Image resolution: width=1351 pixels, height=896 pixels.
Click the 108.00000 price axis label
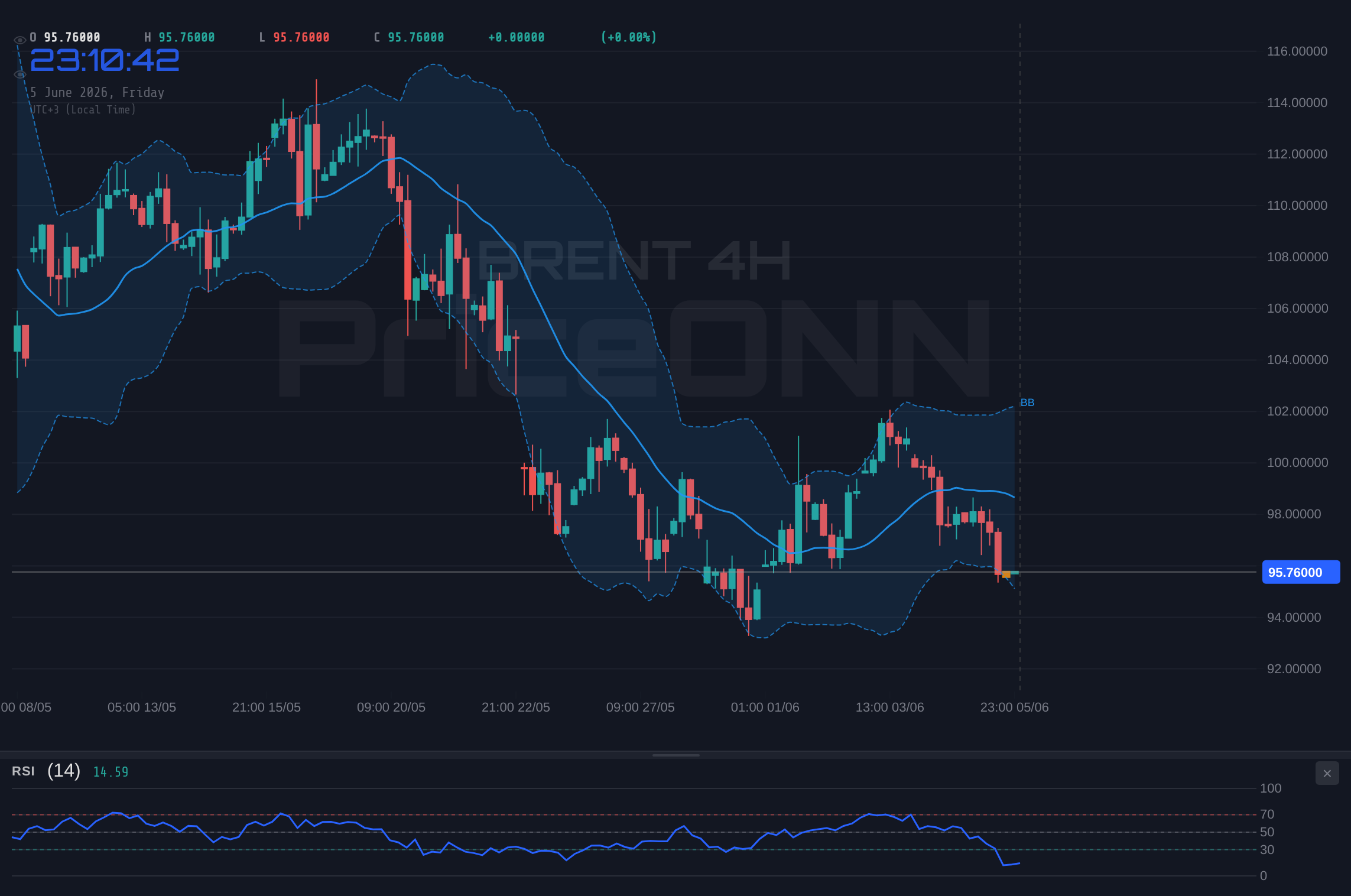(x=1297, y=257)
